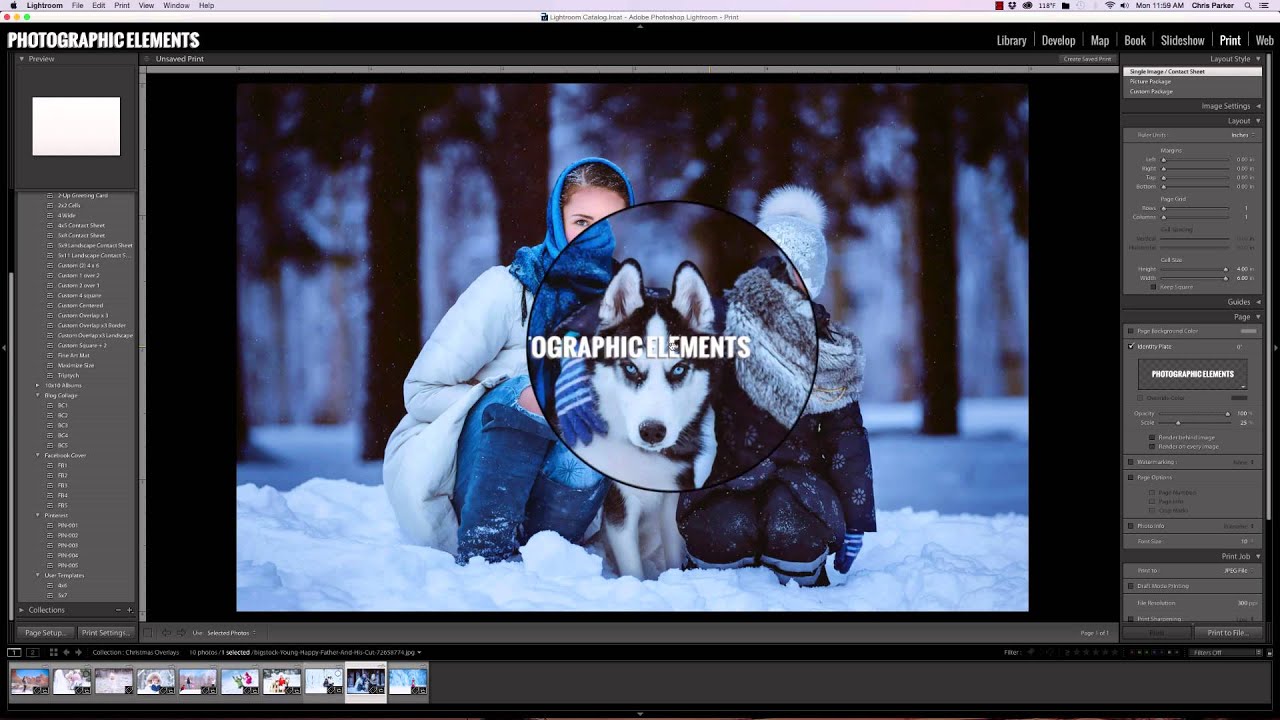Open the main window display icon
This screenshot has width=1280, height=720.
tap(14, 652)
